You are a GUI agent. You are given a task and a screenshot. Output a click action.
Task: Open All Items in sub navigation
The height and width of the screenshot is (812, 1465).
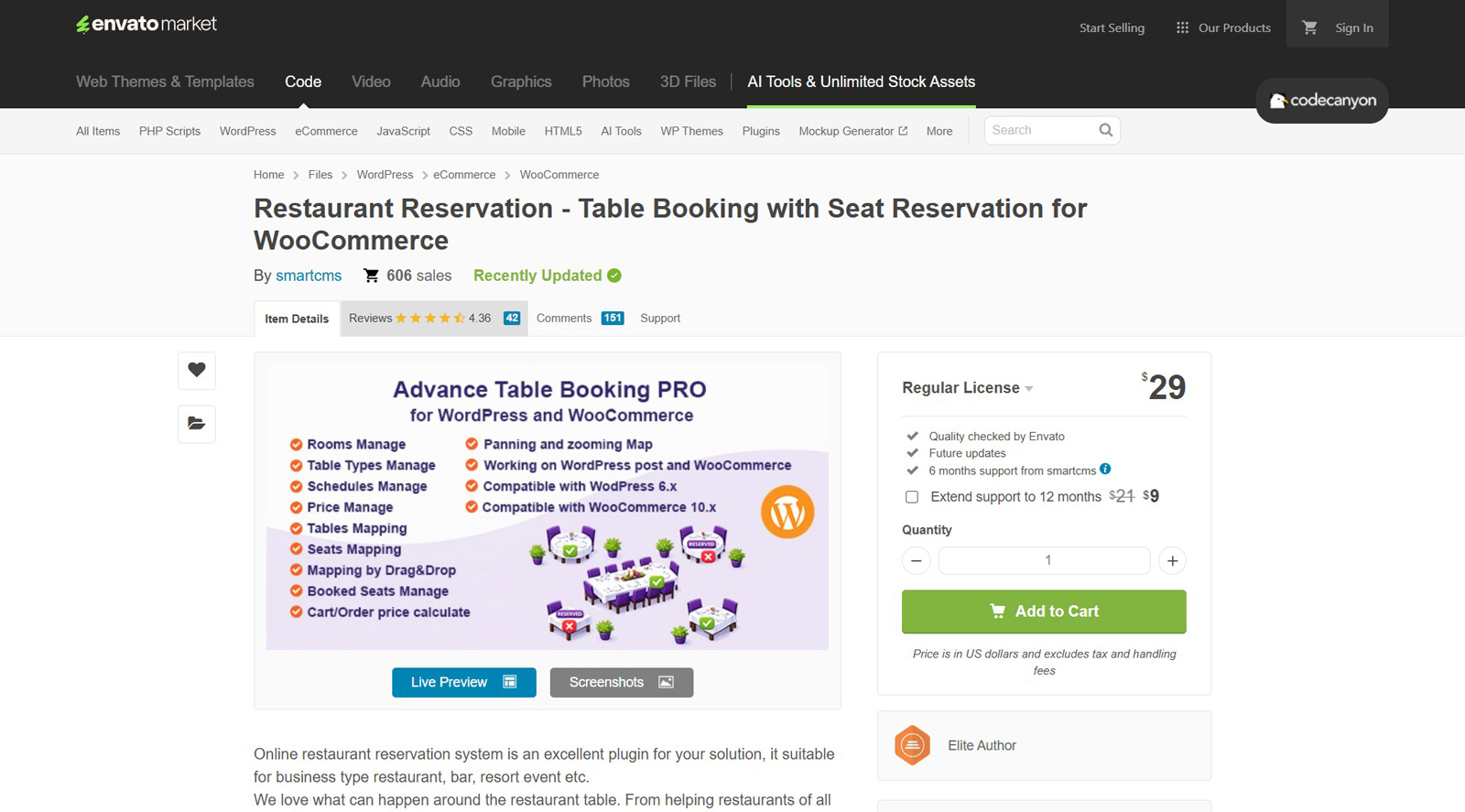click(x=98, y=131)
